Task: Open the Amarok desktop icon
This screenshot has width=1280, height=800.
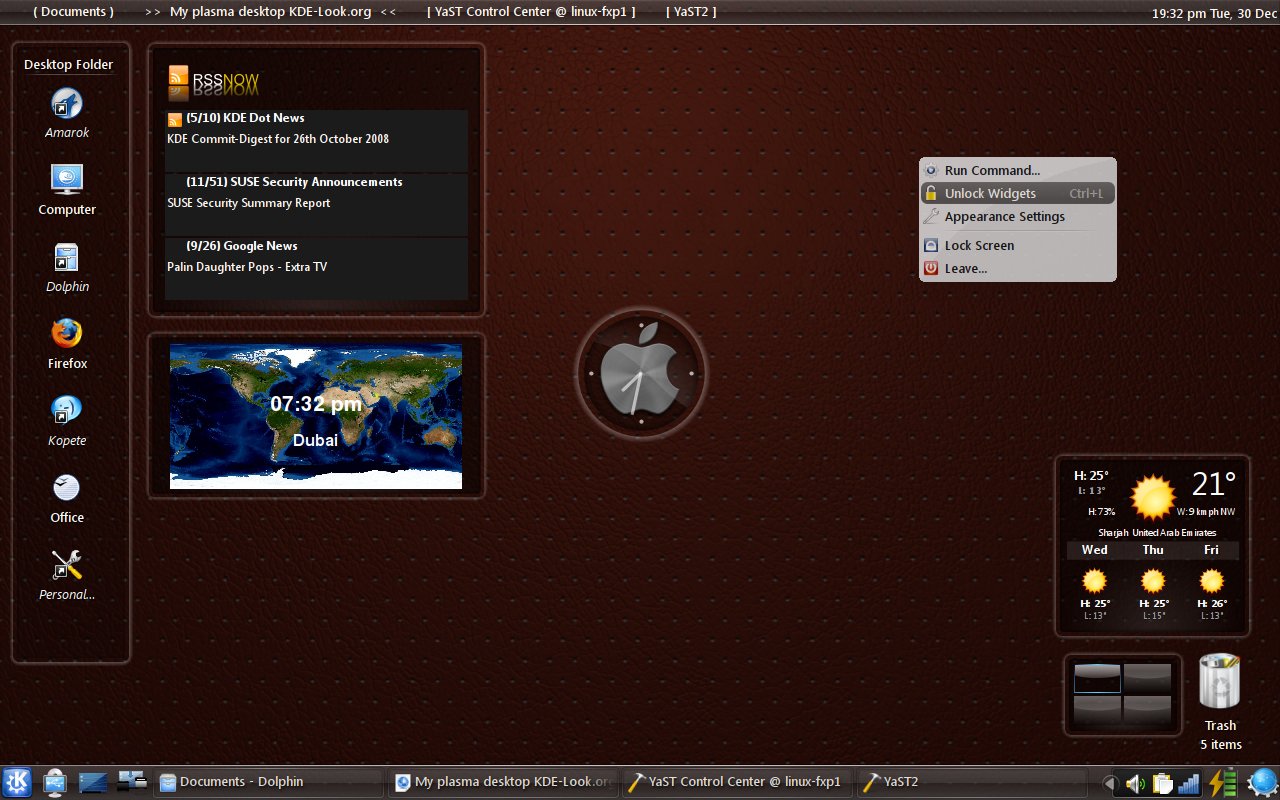Action: (x=67, y=104)
